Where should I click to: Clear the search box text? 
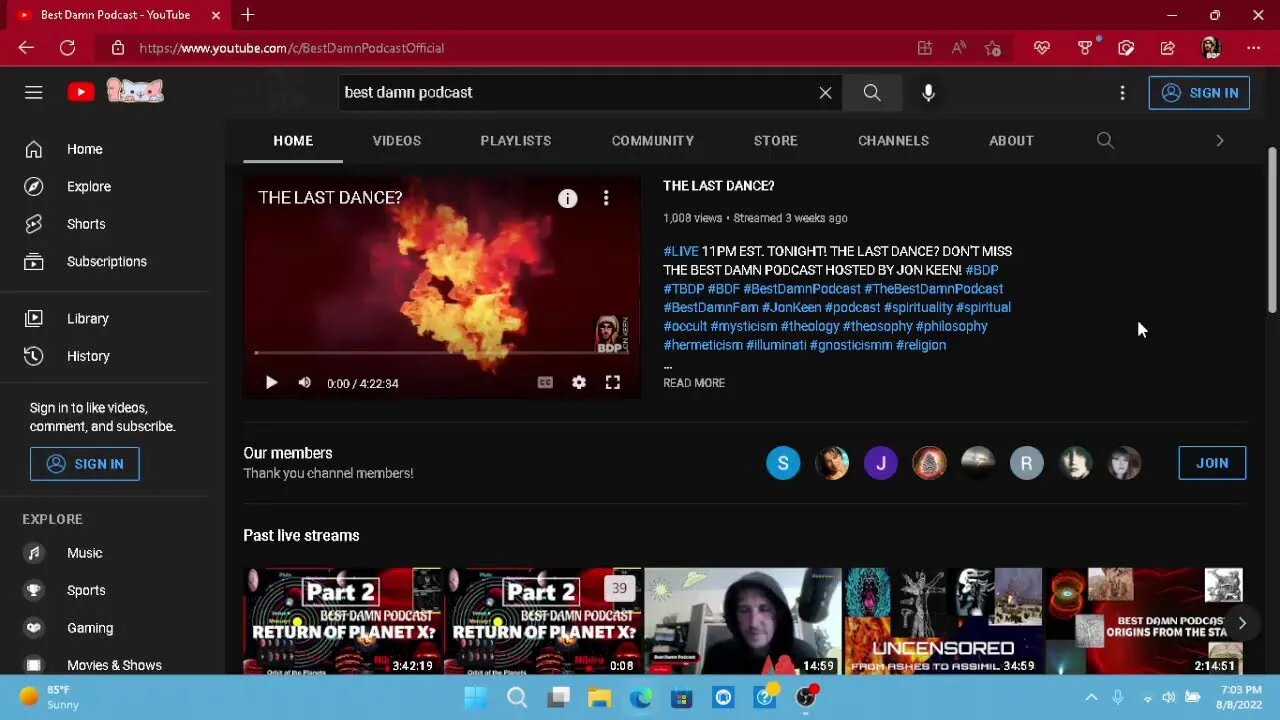click(825, 92)
